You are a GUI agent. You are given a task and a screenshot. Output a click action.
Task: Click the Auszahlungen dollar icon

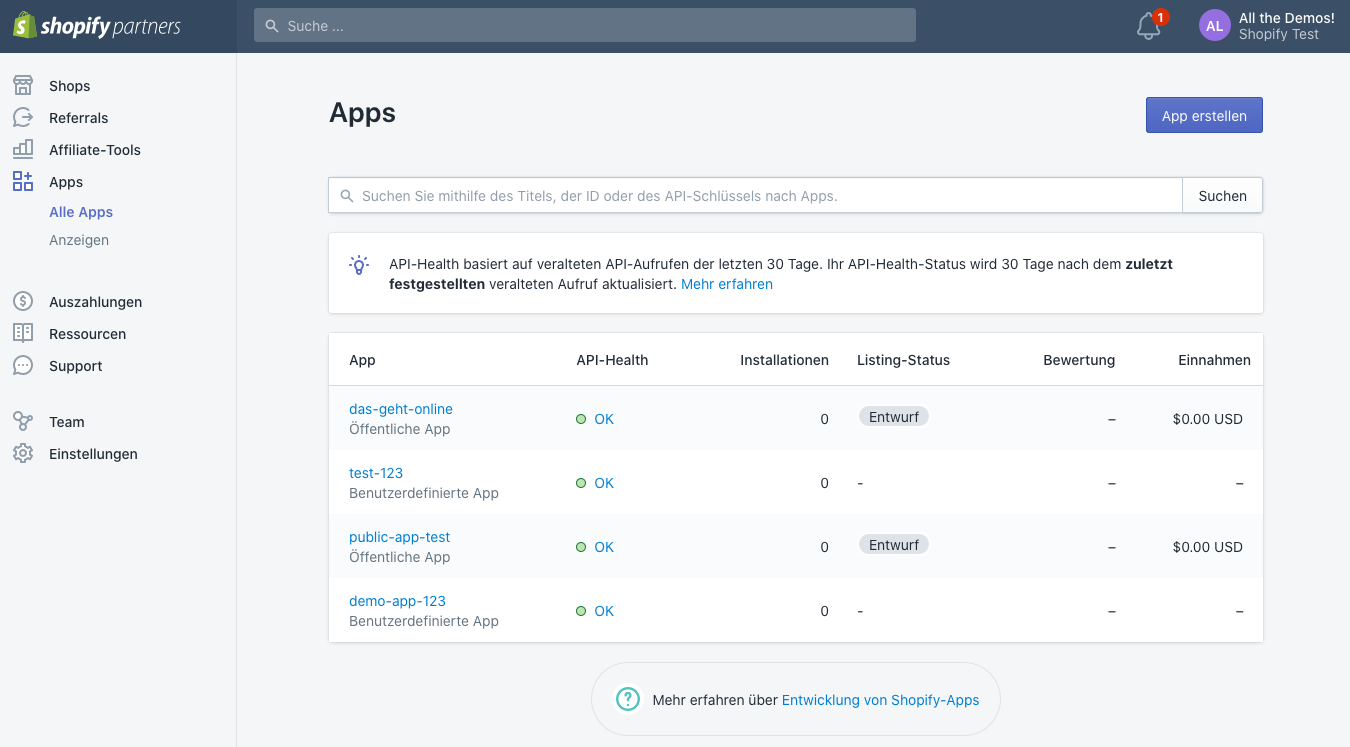point(23,302)
